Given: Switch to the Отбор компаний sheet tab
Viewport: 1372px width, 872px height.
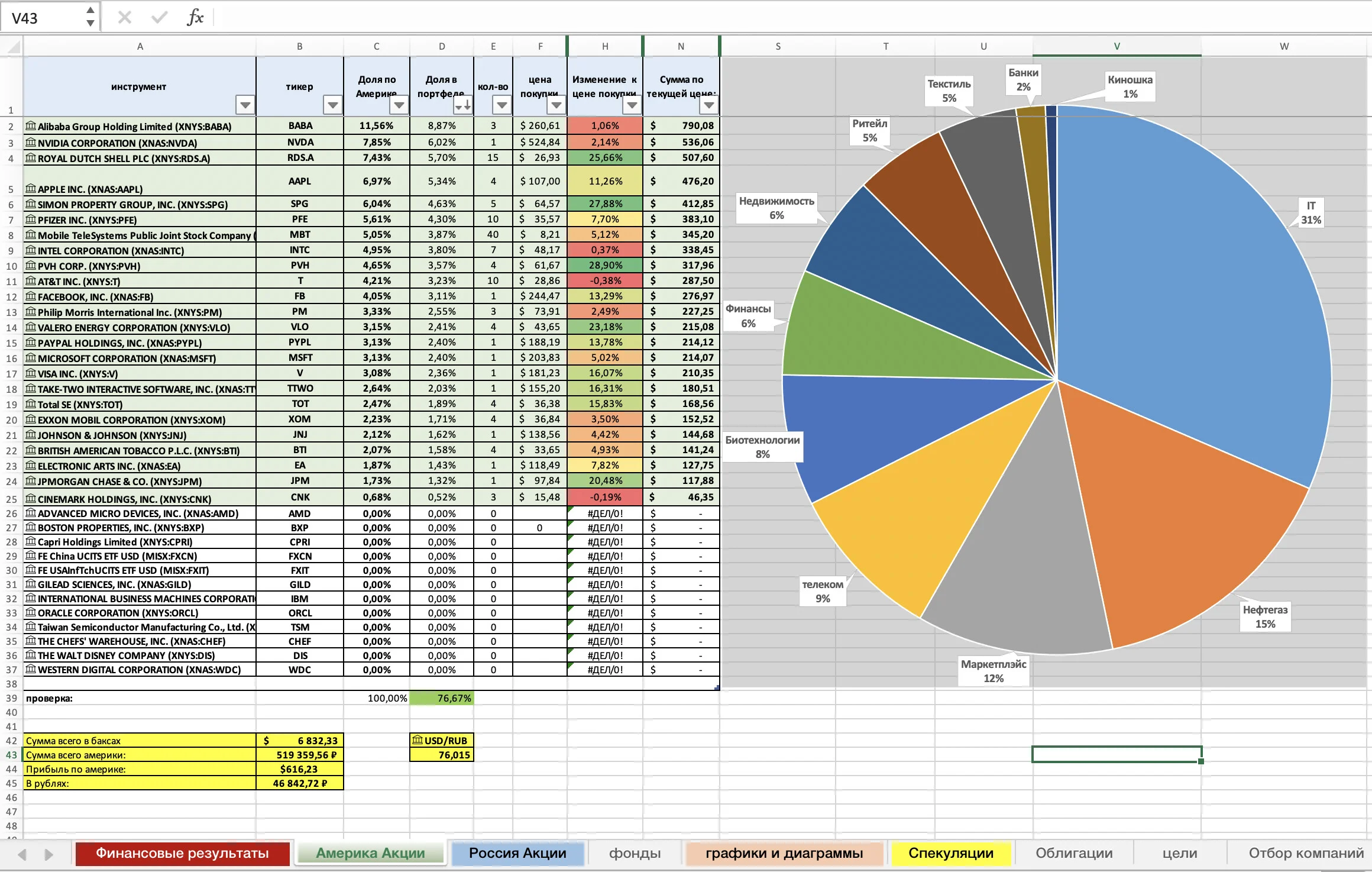Looking at the screenshot, I should 1306,853.
